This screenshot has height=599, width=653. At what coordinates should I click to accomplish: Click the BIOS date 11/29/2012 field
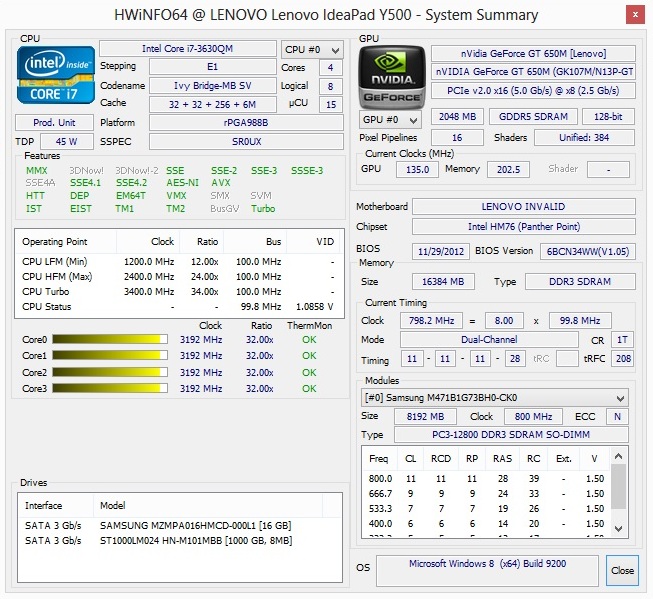pos(441,251)
